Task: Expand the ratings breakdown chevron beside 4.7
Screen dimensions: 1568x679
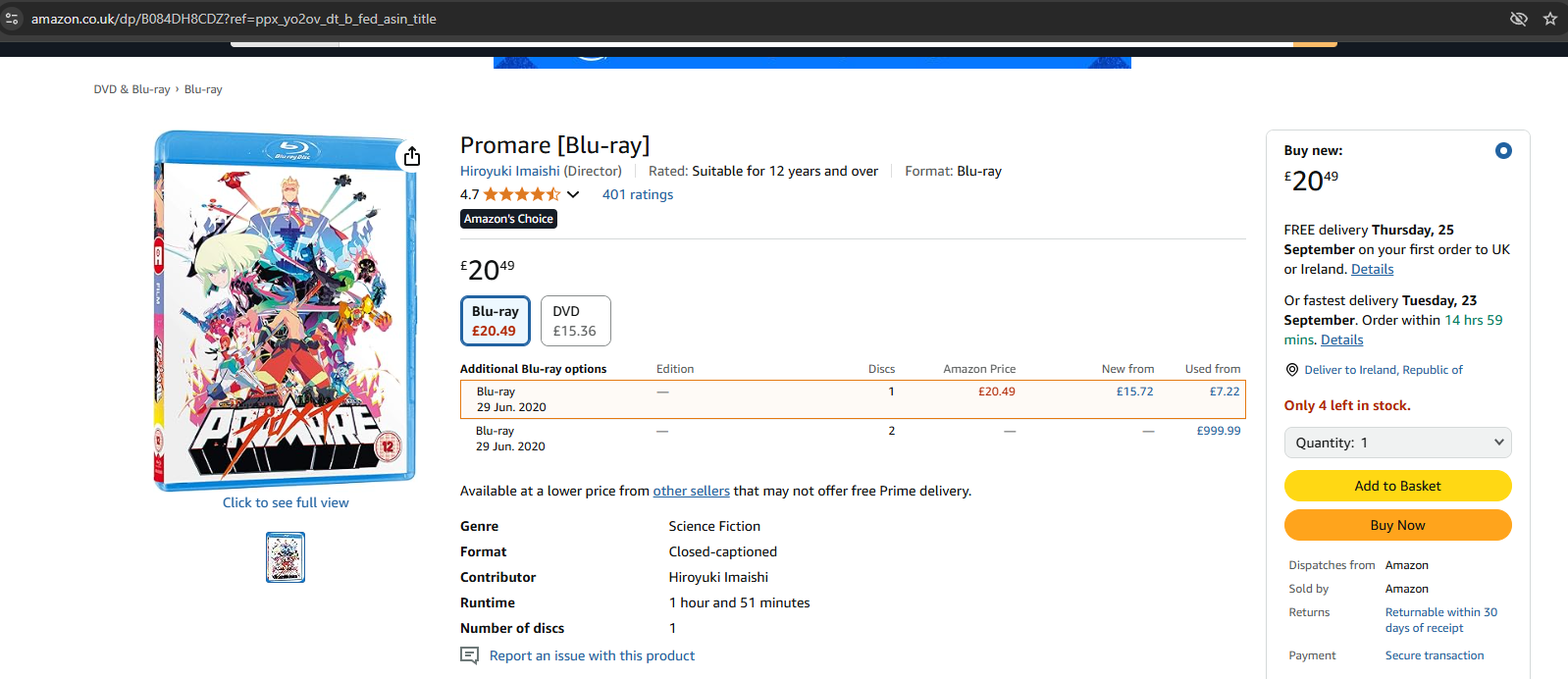Action: tap(573, 194)
